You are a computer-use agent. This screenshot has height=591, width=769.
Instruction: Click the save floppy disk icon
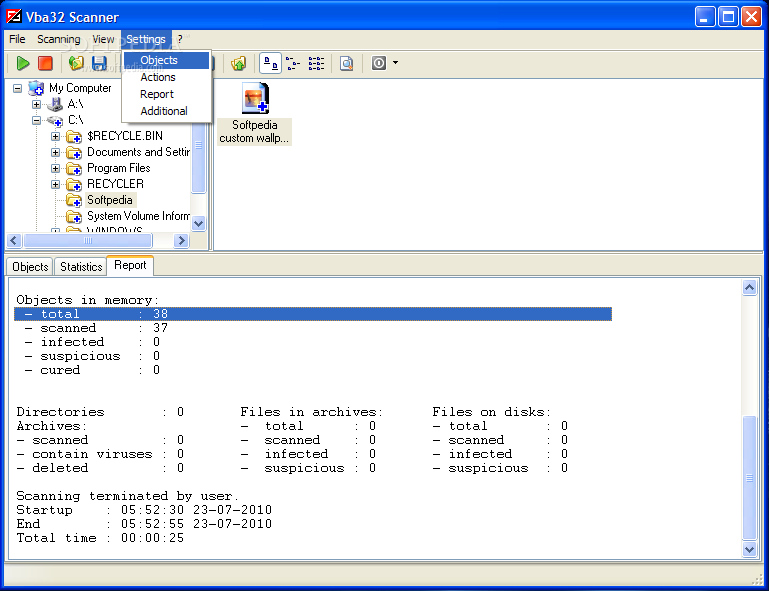(99, 63)
